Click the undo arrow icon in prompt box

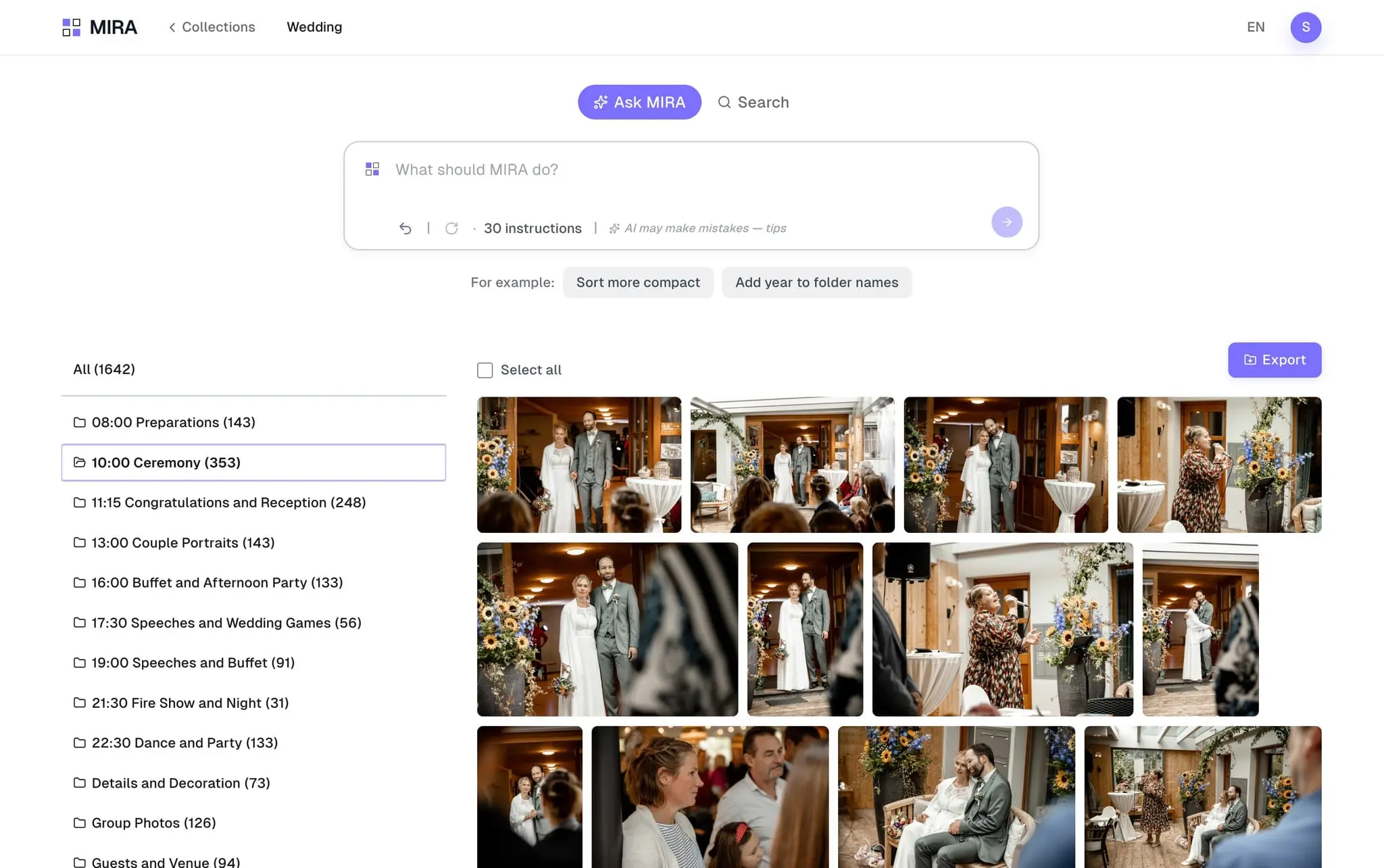point(405,228)
